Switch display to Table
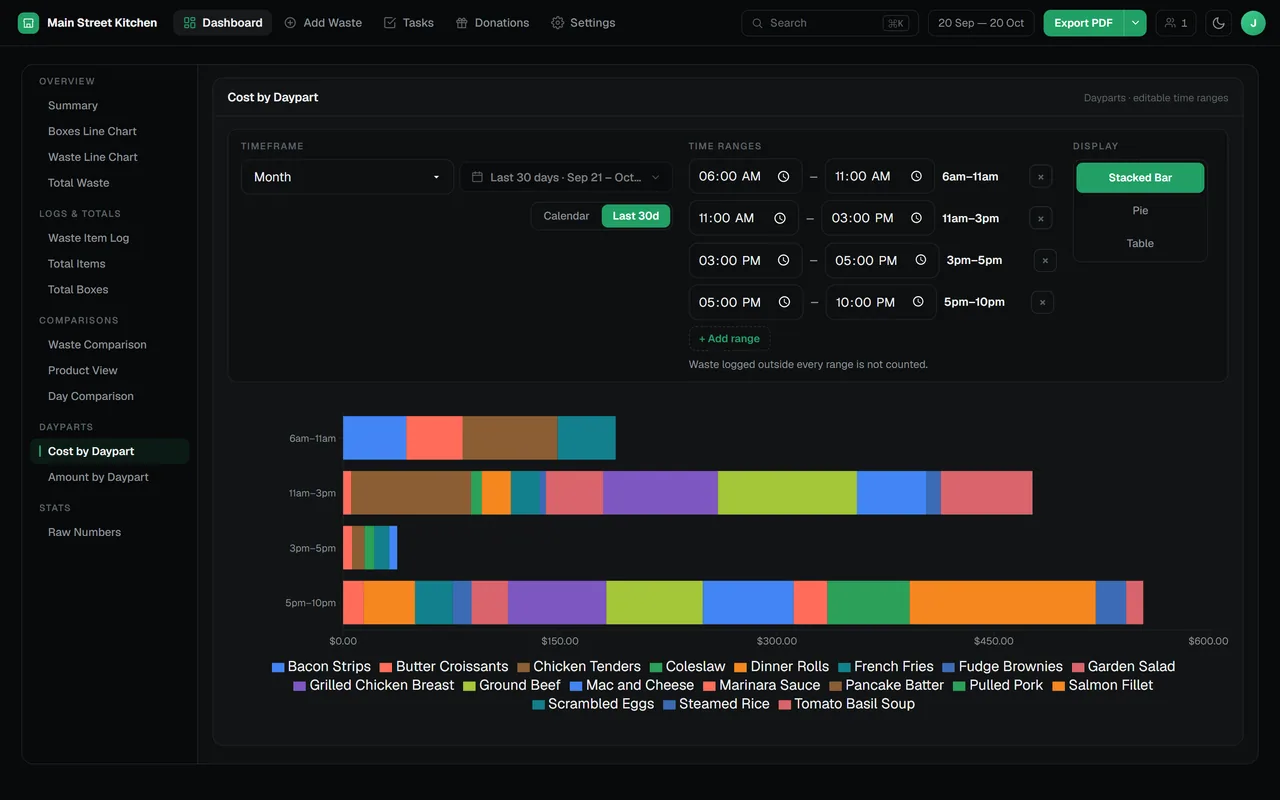Viewport: 1280px width, 800px height. (1140, 244)
